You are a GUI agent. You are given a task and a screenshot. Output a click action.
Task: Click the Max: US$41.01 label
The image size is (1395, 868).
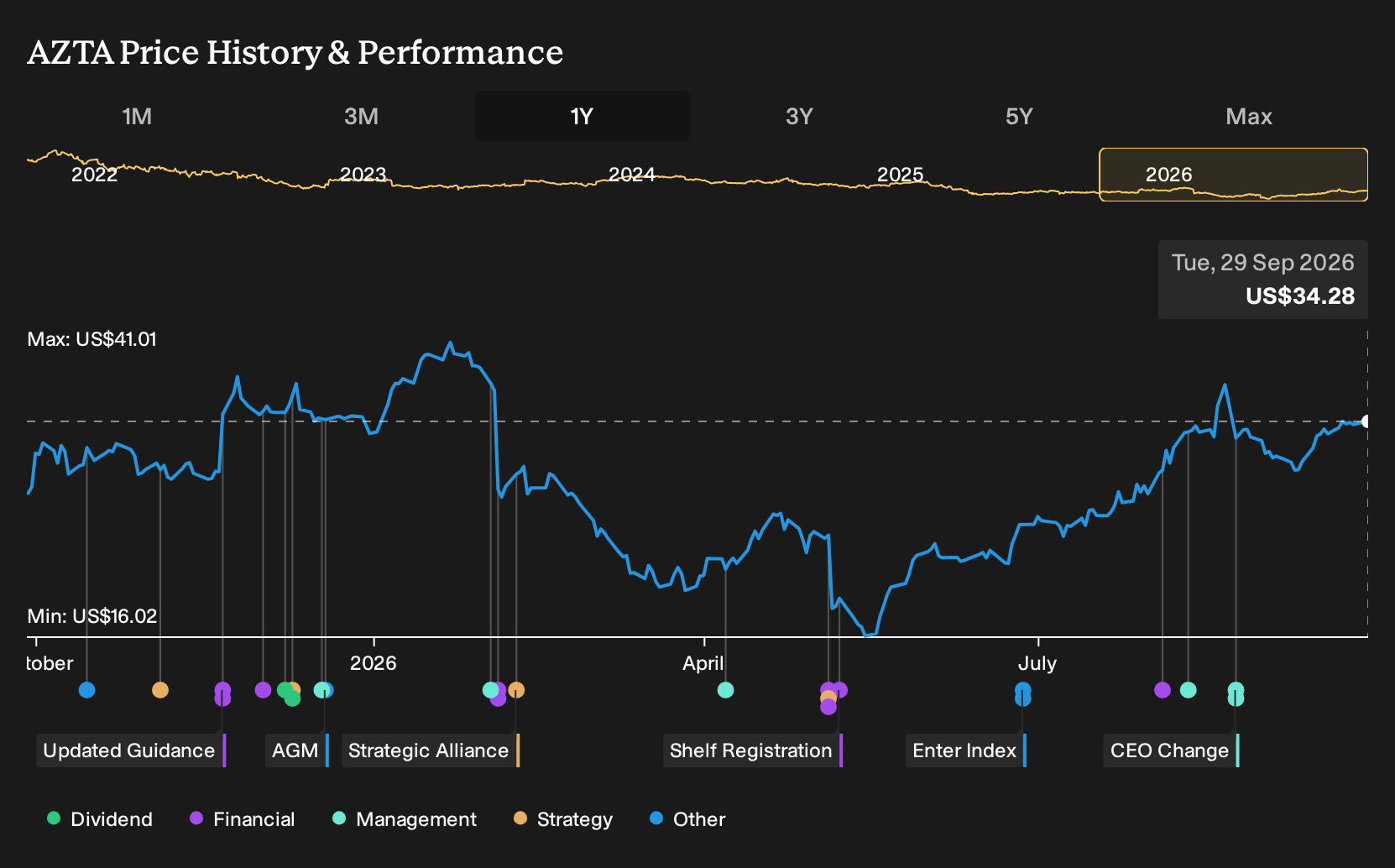click(x=92, y=339)
